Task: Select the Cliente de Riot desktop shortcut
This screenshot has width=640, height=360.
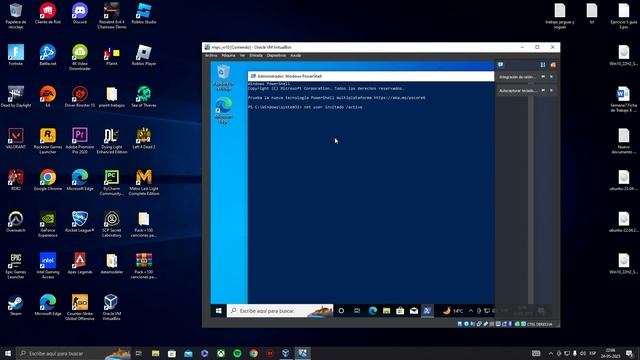Action: click(48, 13)
